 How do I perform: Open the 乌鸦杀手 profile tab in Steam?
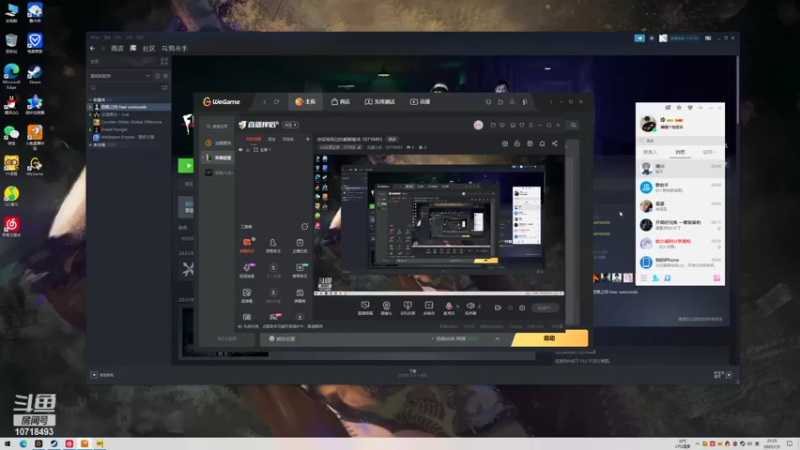174,48
